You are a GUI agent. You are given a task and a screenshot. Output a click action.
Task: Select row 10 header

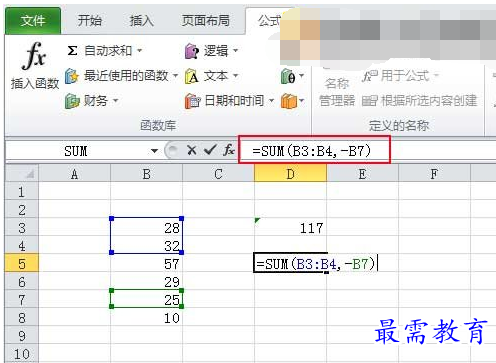[22, 354]
